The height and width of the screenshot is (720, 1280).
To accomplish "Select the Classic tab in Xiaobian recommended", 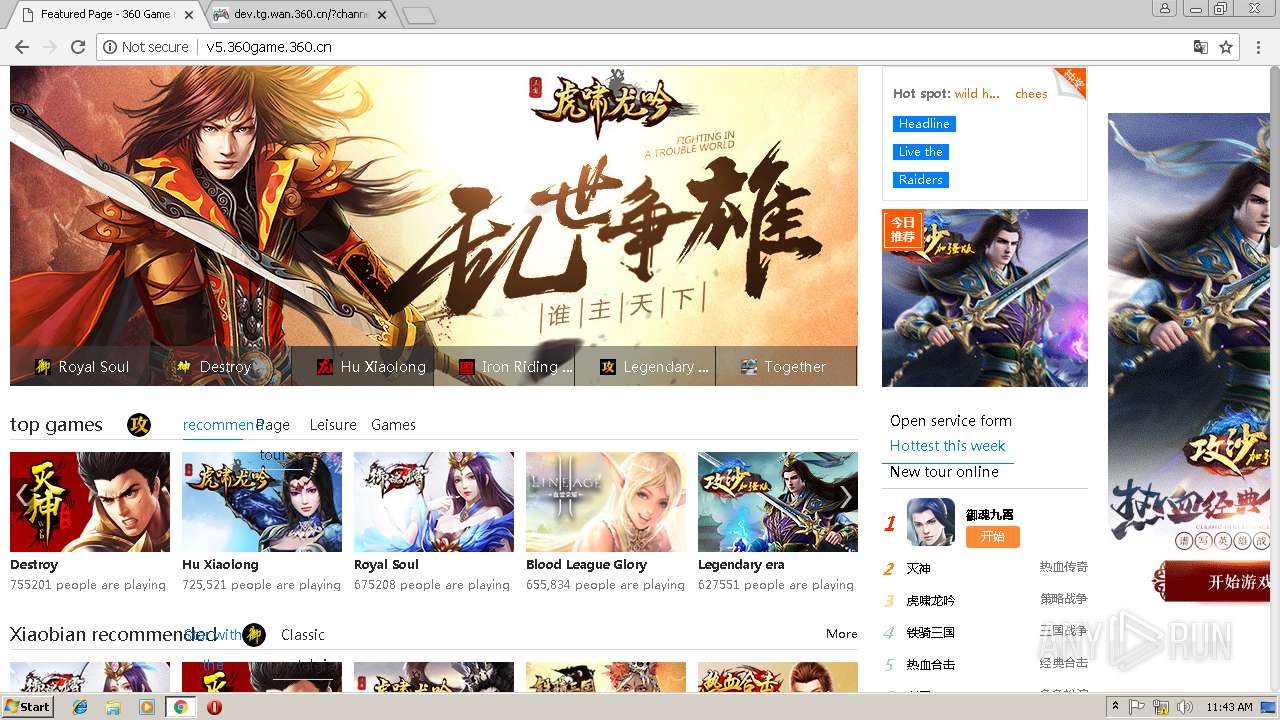I will coord(303,635).
